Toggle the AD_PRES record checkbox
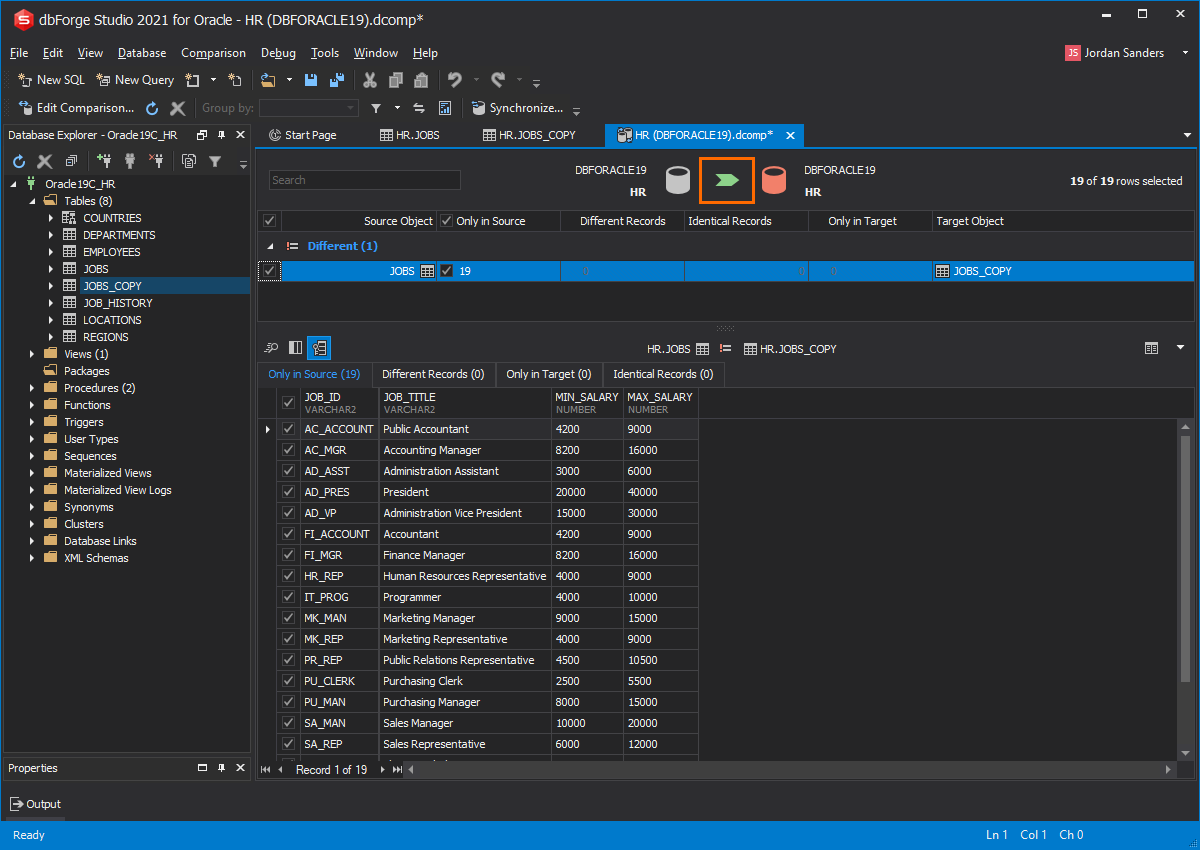The width and height of the screenshot is (1200, 850). pos(288,491)
